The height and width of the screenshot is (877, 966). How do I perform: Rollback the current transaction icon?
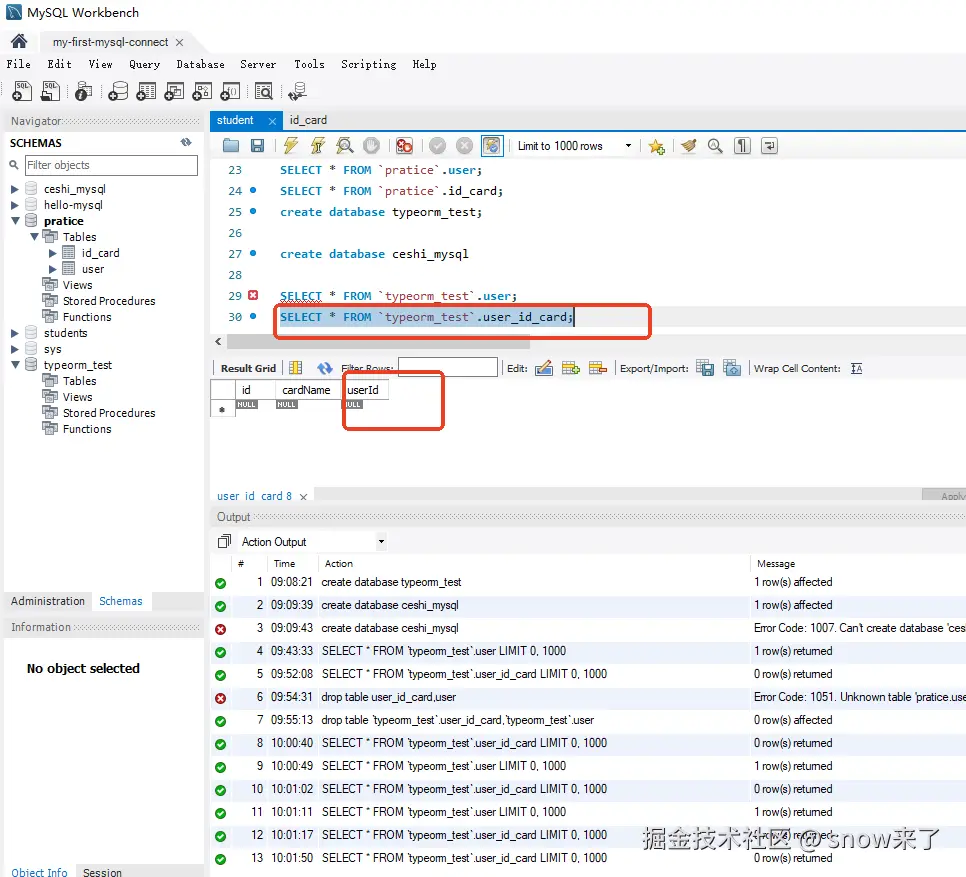coord(465,146)
